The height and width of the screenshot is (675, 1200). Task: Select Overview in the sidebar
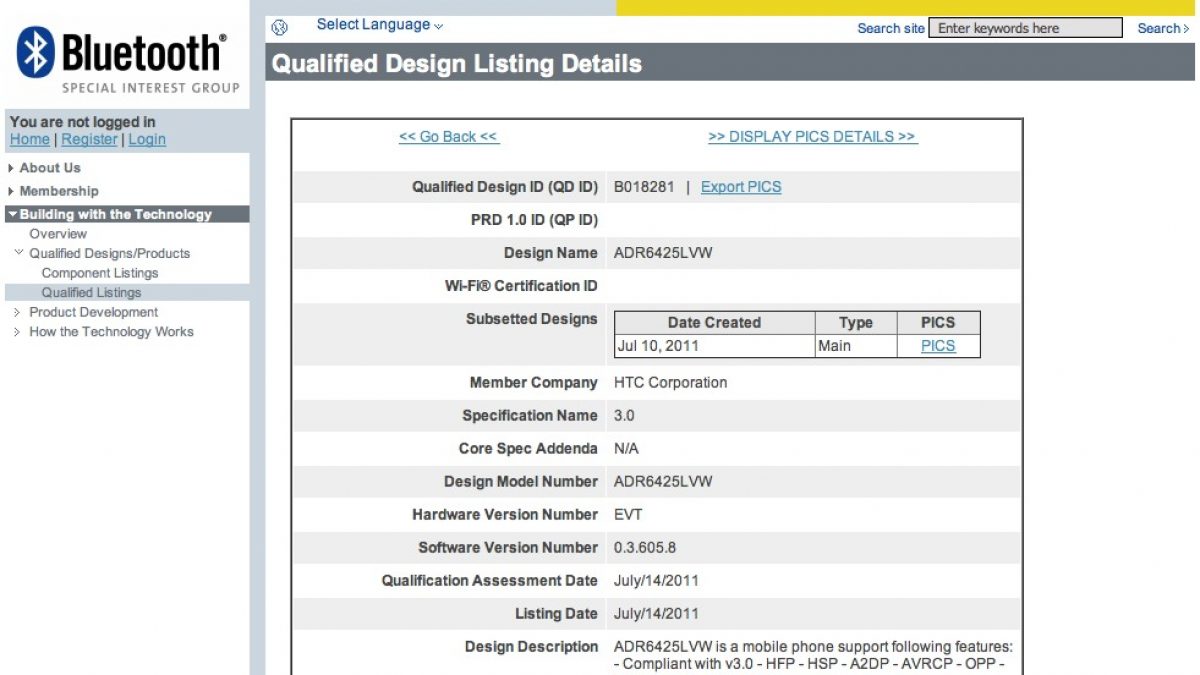click(x=58, y=234)
